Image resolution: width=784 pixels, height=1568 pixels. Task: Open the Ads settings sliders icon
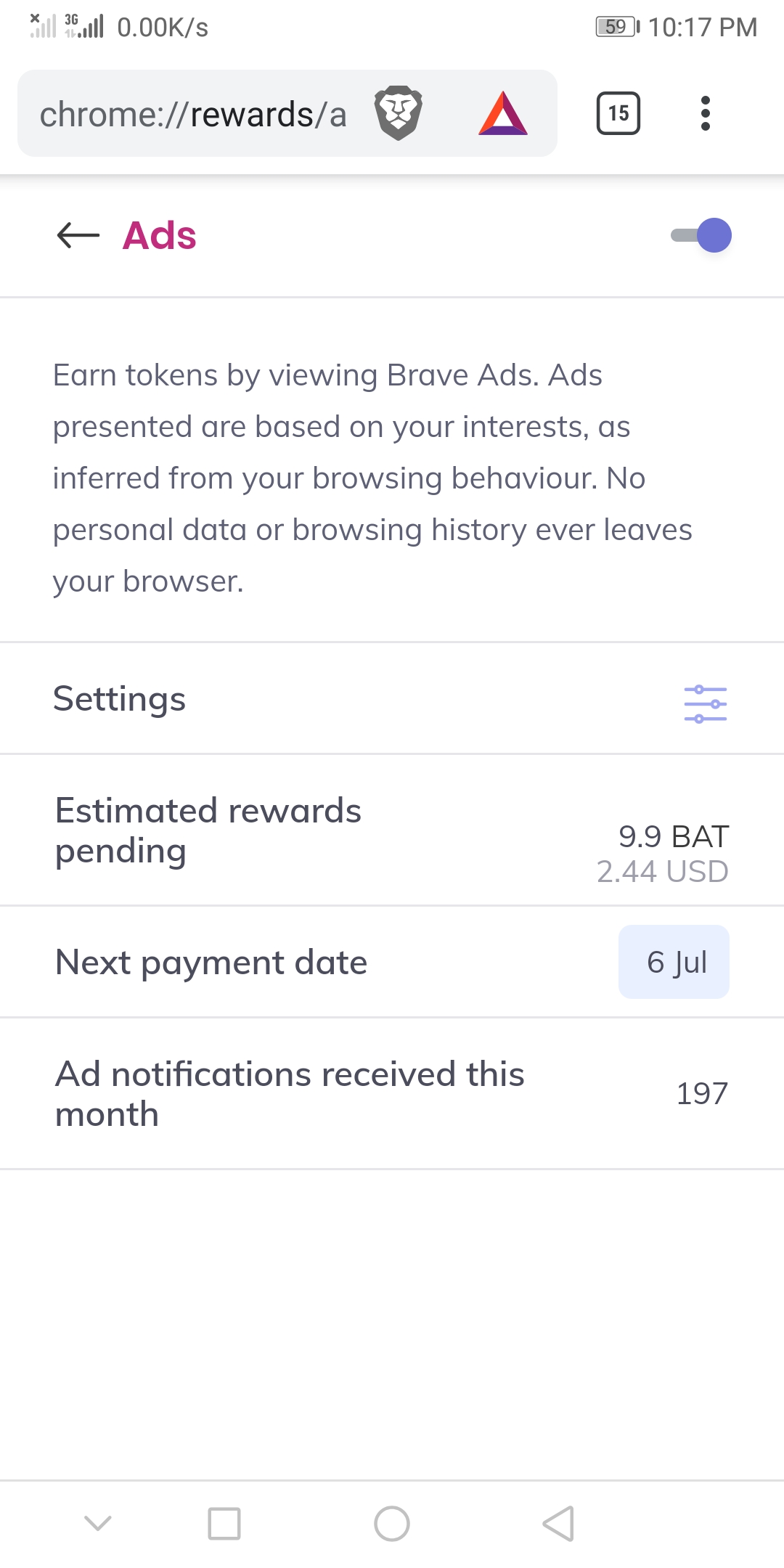tap(705, 703)
